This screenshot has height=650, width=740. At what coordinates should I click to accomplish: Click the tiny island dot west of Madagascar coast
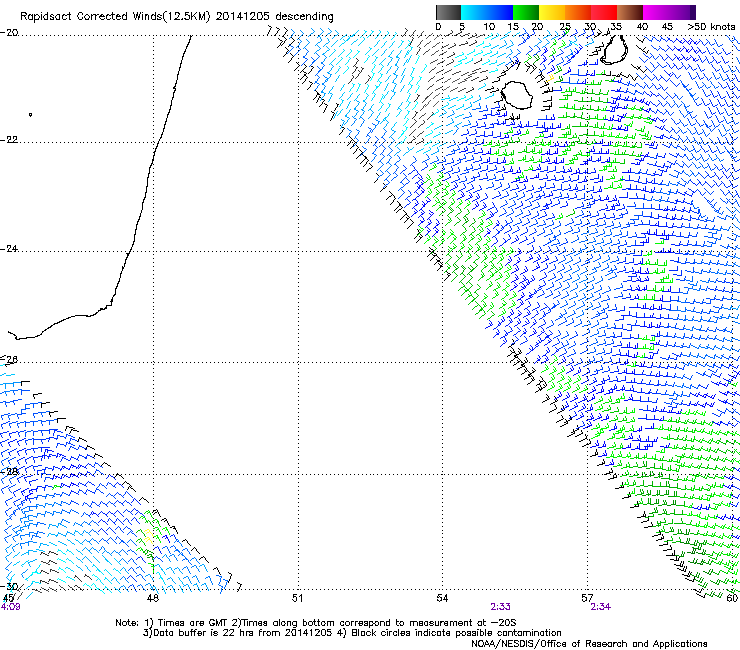pyautogui.click(x=30, y=115)
